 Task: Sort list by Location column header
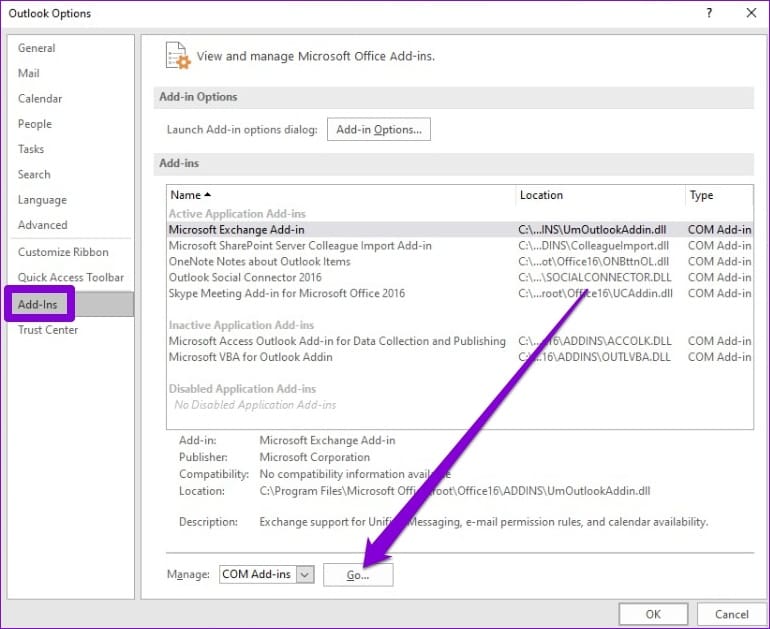[x=600, y=195]
